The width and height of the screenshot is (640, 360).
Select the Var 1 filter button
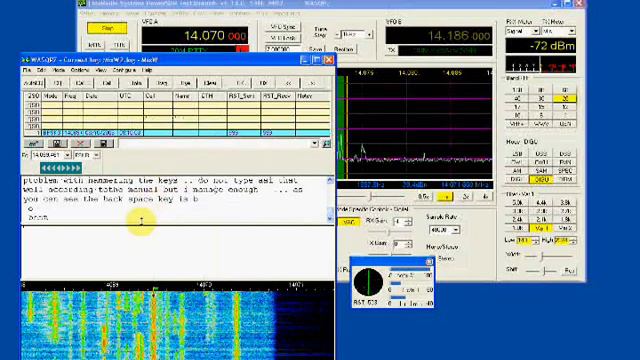[x=541, y=228]
